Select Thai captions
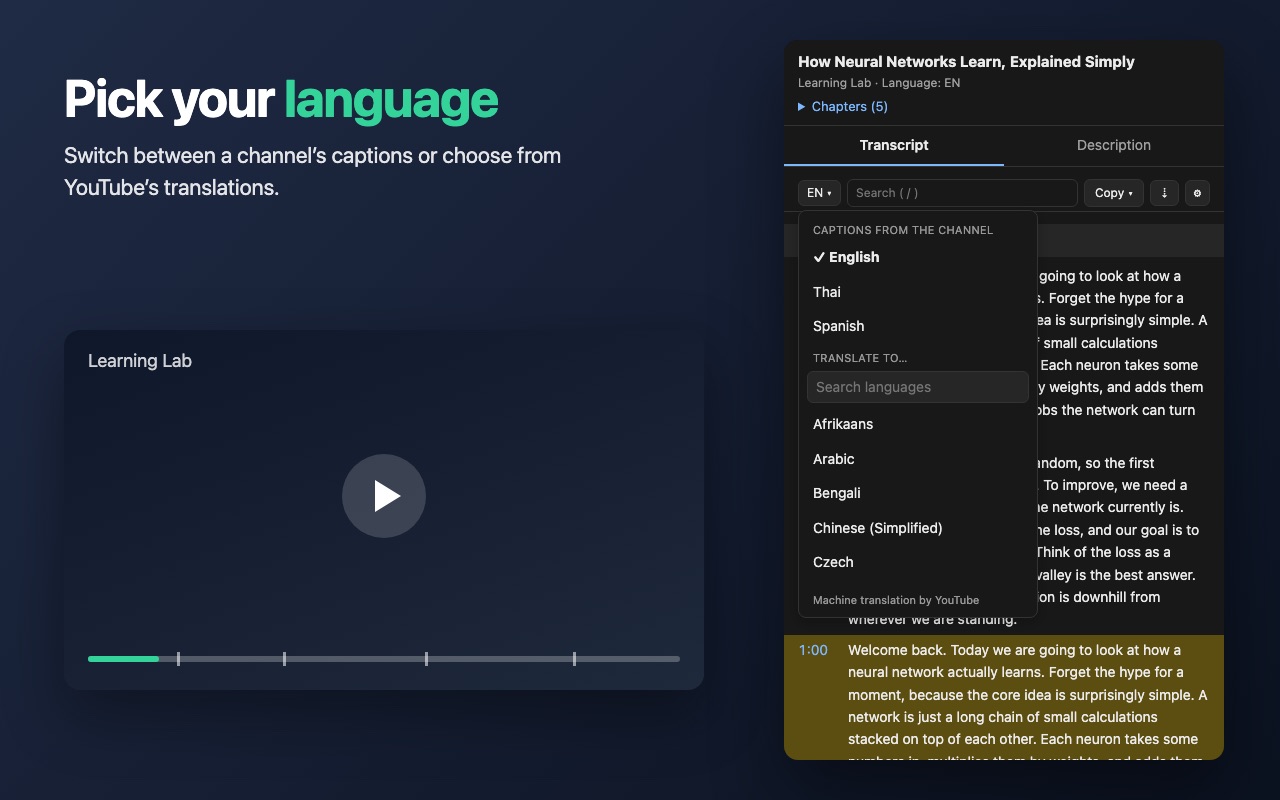Image resolution: width=1280 pixels, height=800 pixels. click(x=918, y=292)
